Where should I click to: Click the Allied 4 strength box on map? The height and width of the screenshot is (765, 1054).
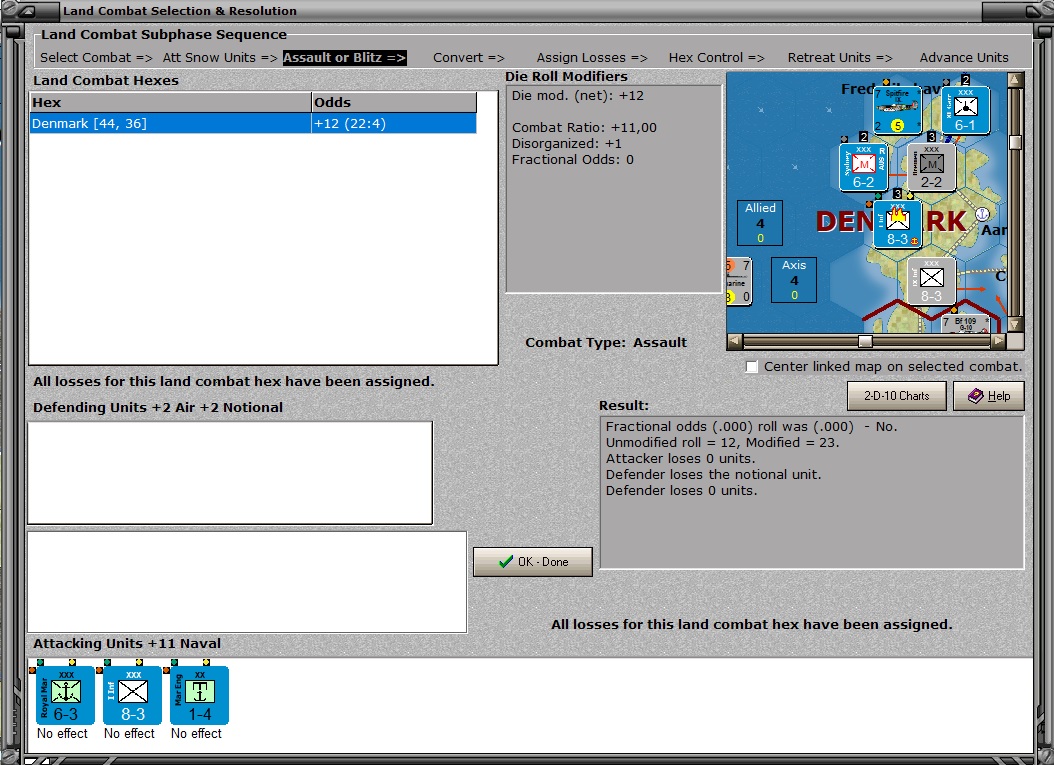tap(760, 223)
